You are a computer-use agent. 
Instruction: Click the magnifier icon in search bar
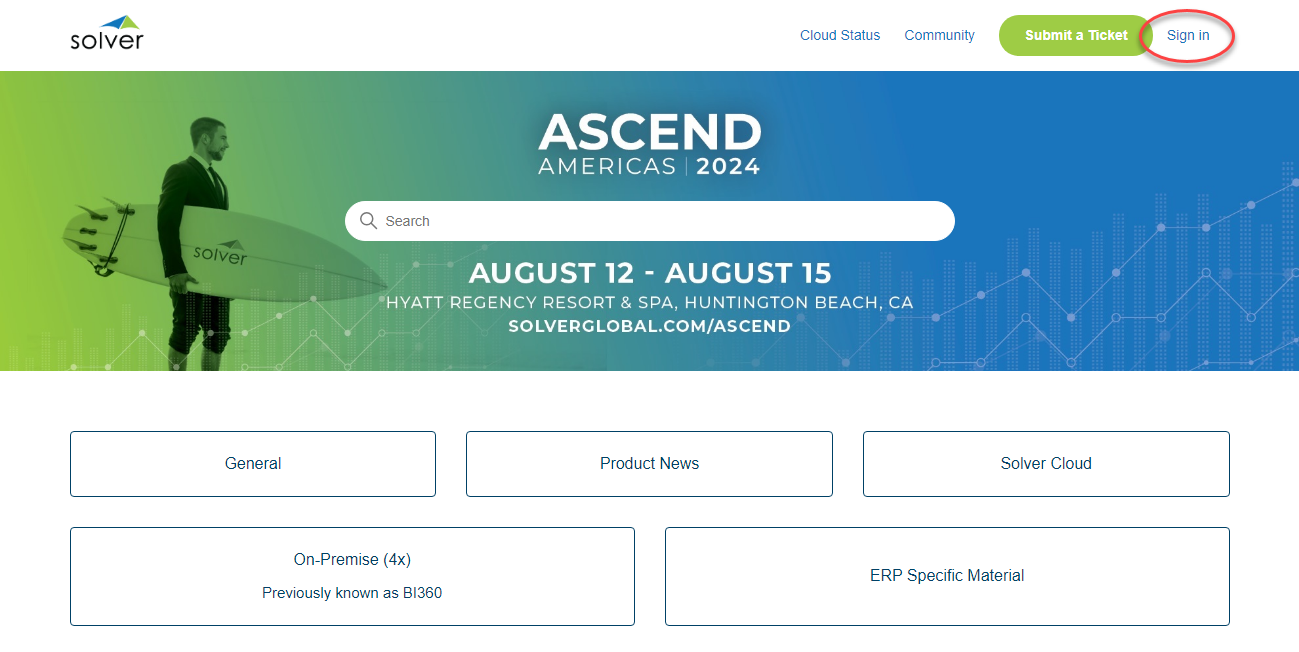click(x=368, y=221)
